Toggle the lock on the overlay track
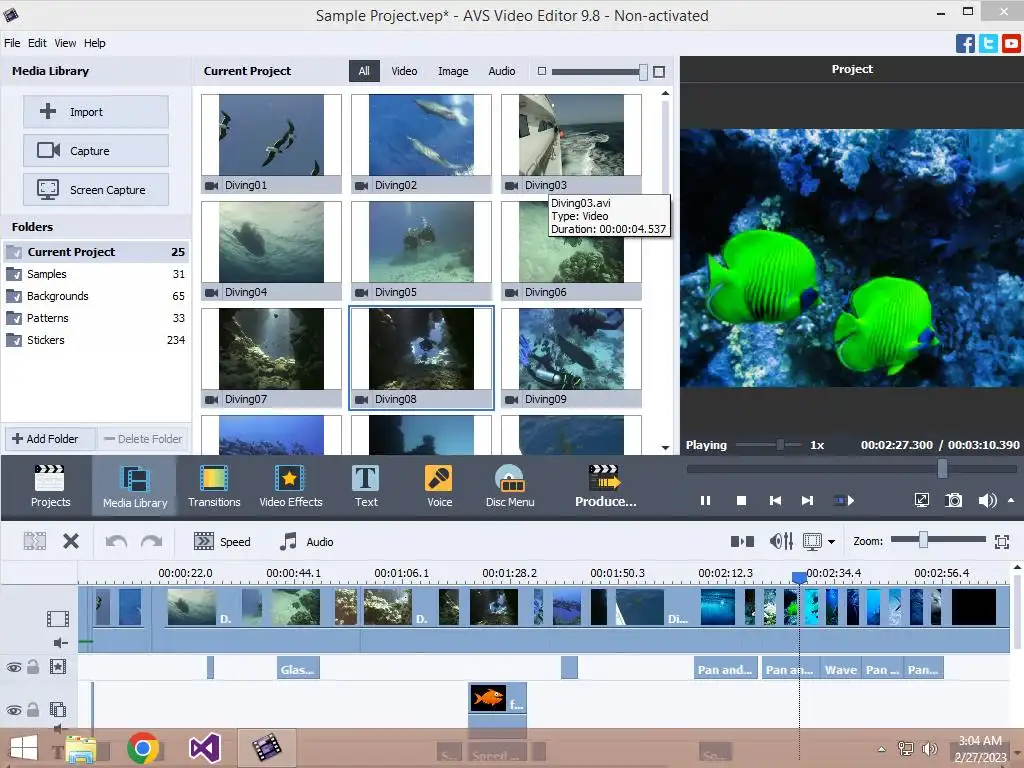Viewport: 1024px width, 768px height. (33, 709)
